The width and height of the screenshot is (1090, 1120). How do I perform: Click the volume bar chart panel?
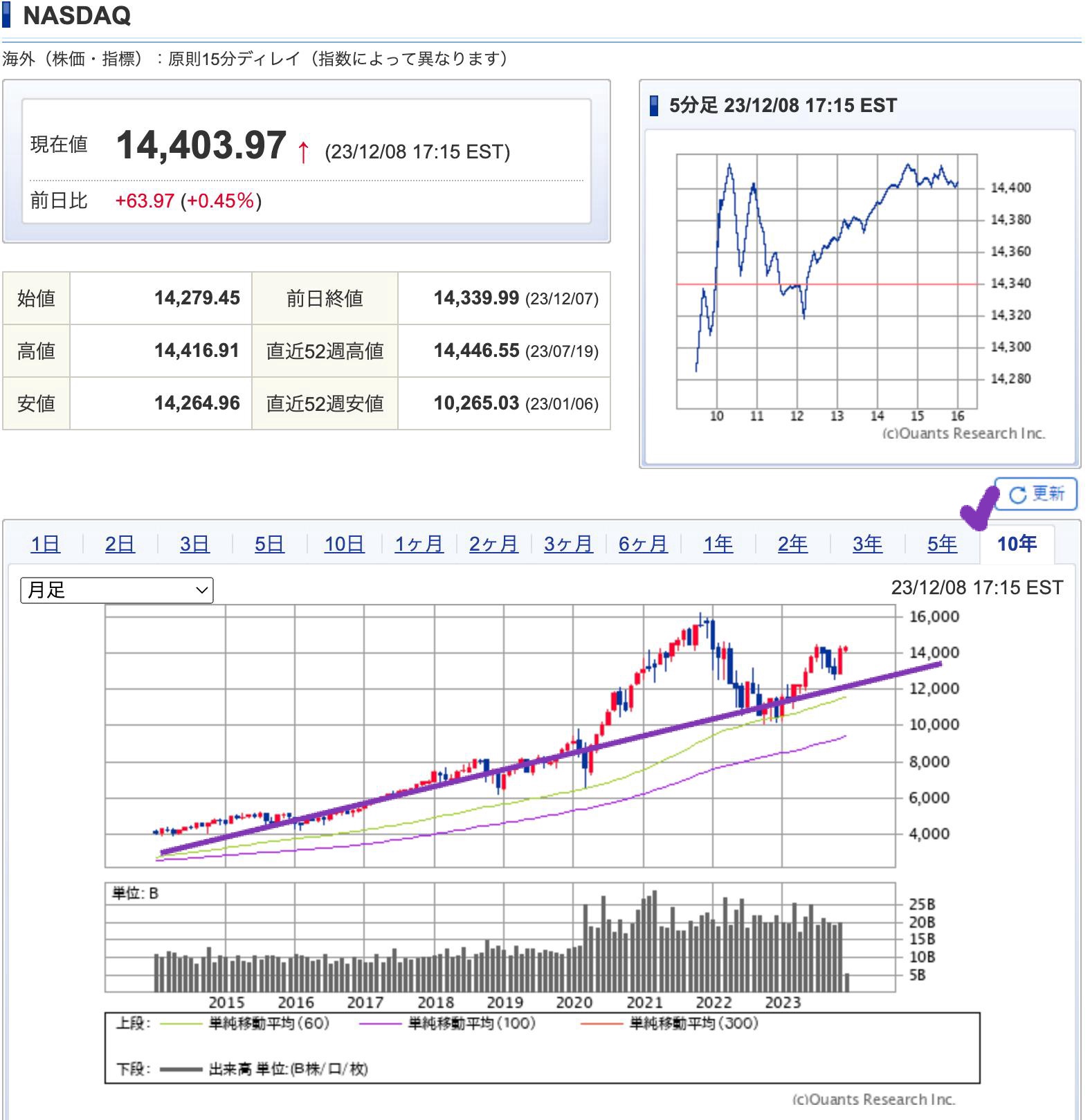pos(500,937)
